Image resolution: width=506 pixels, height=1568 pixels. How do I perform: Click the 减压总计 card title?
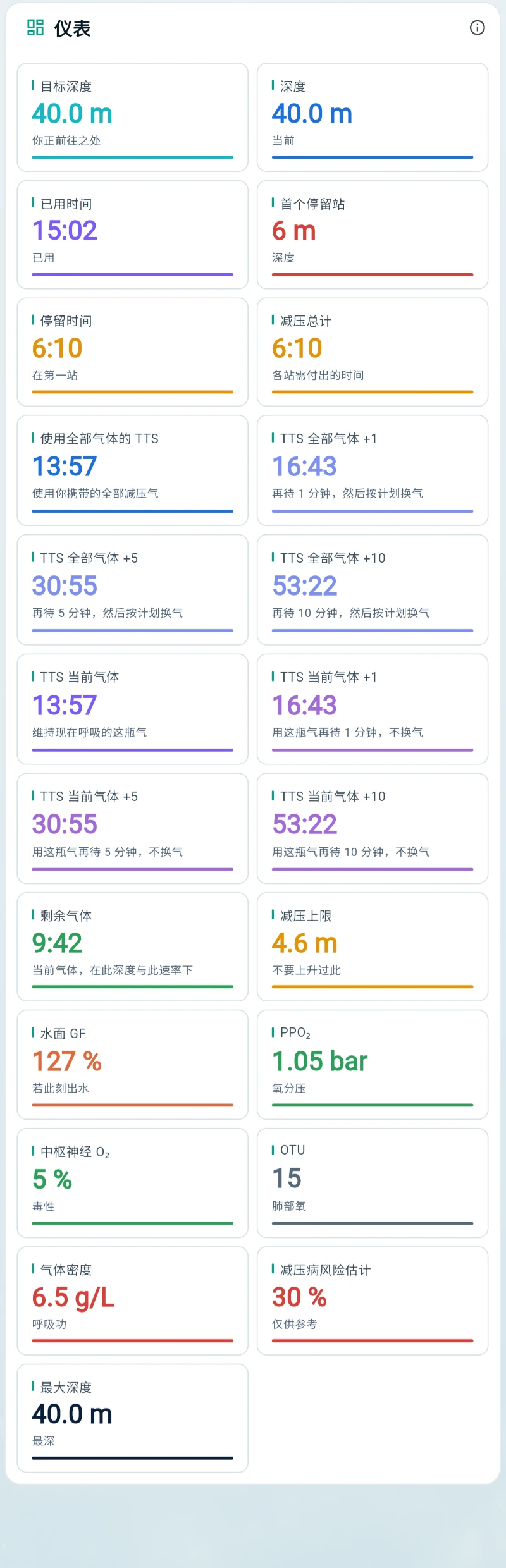(x=305, y=321)
